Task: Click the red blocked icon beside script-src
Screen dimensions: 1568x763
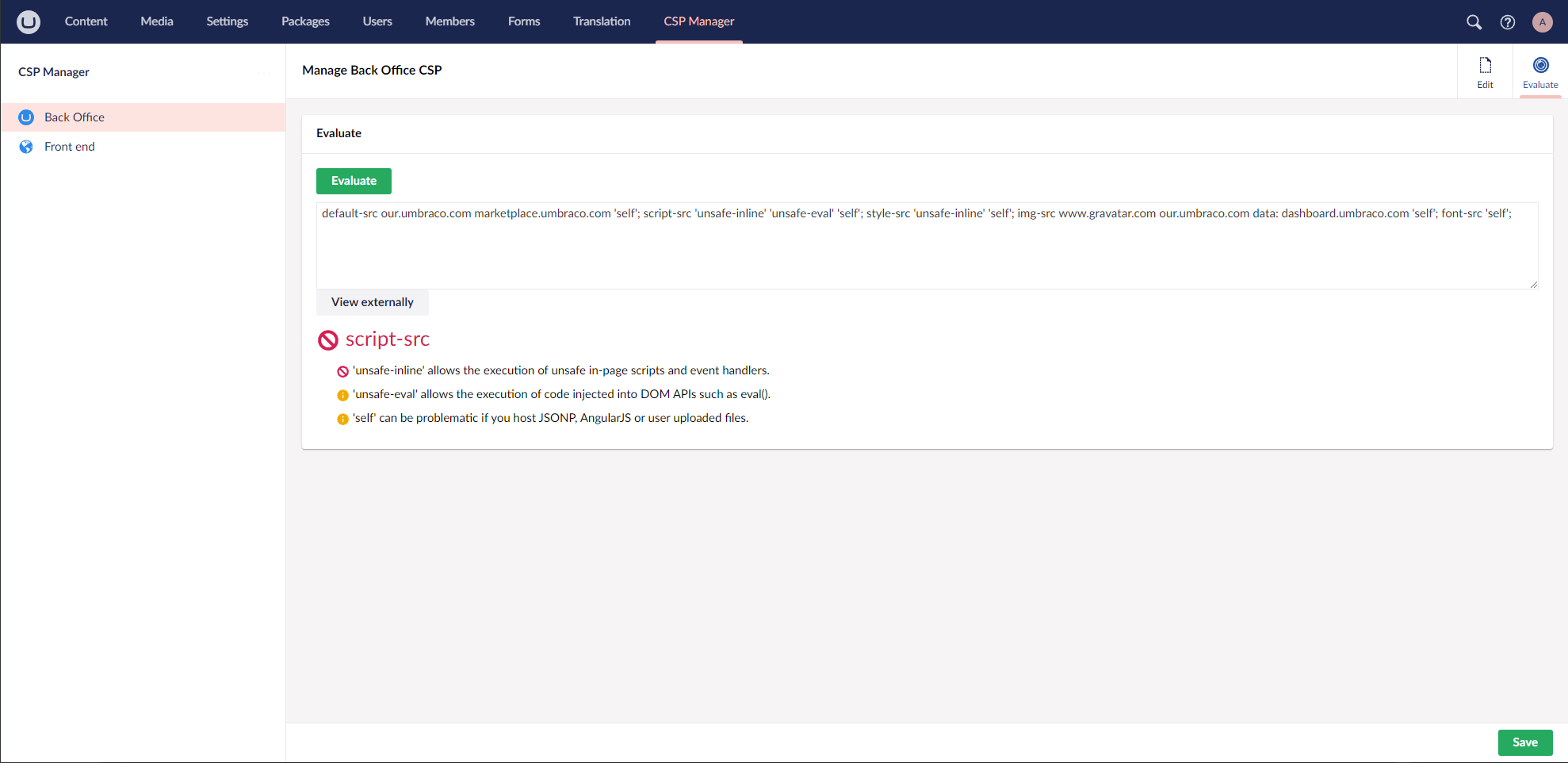Action: (328, 340)
